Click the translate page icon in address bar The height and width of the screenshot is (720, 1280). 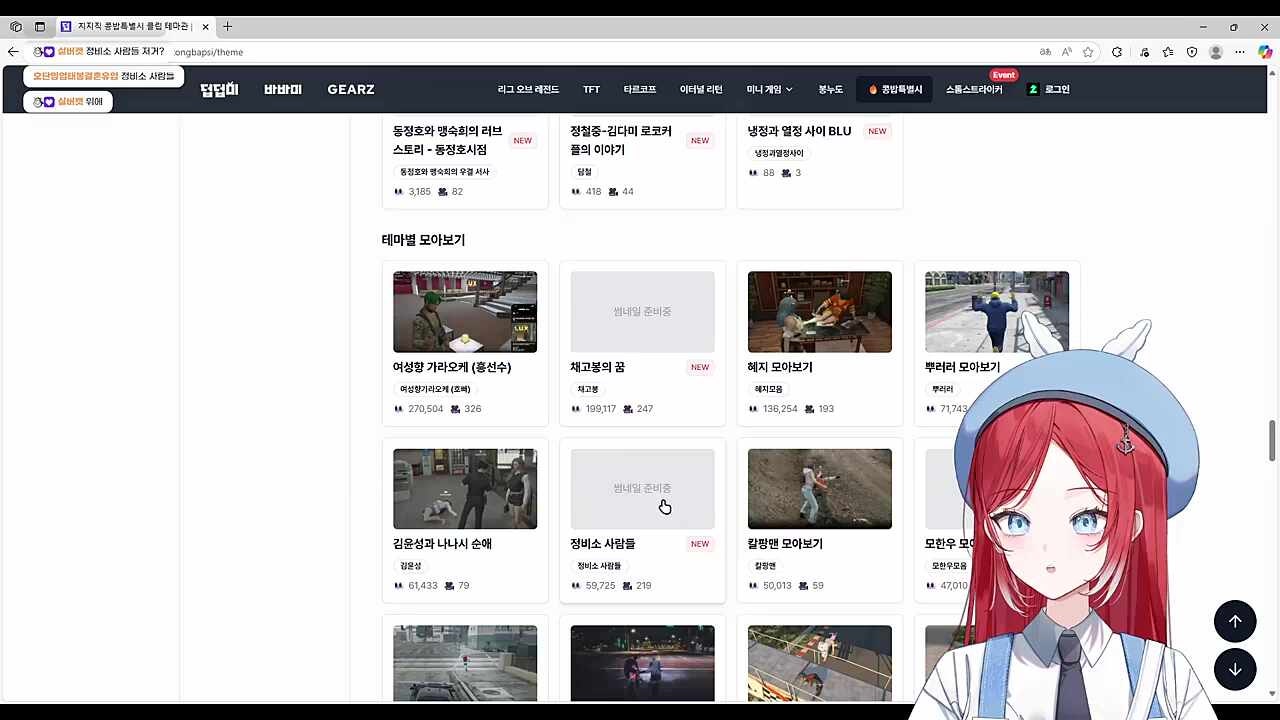(x=1045, y=52)
